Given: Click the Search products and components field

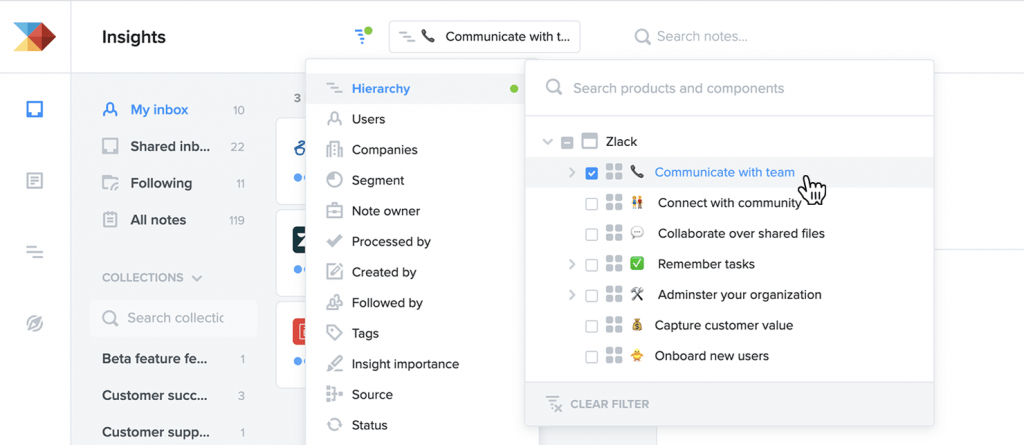Looking at the screenshot, I should pyautogui.click(x=729, y=88).
